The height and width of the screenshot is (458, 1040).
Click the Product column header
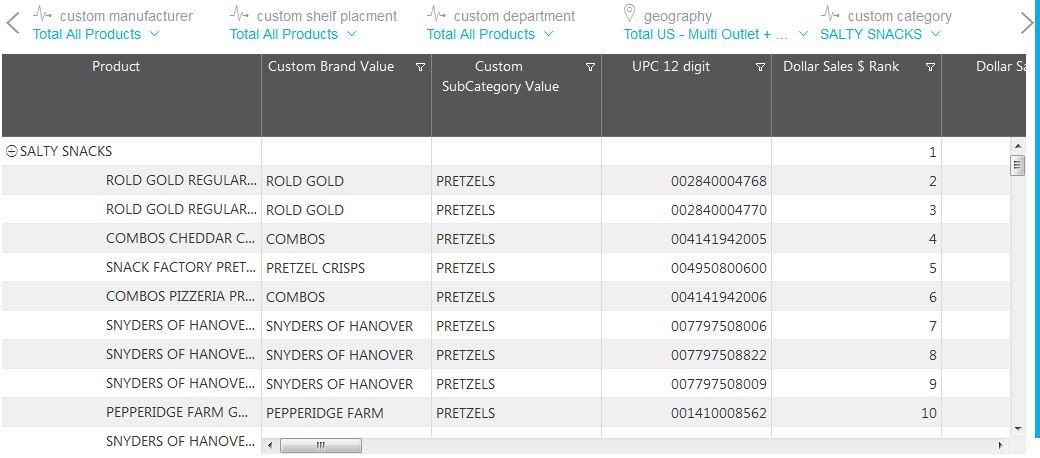(x=116, y=67)
